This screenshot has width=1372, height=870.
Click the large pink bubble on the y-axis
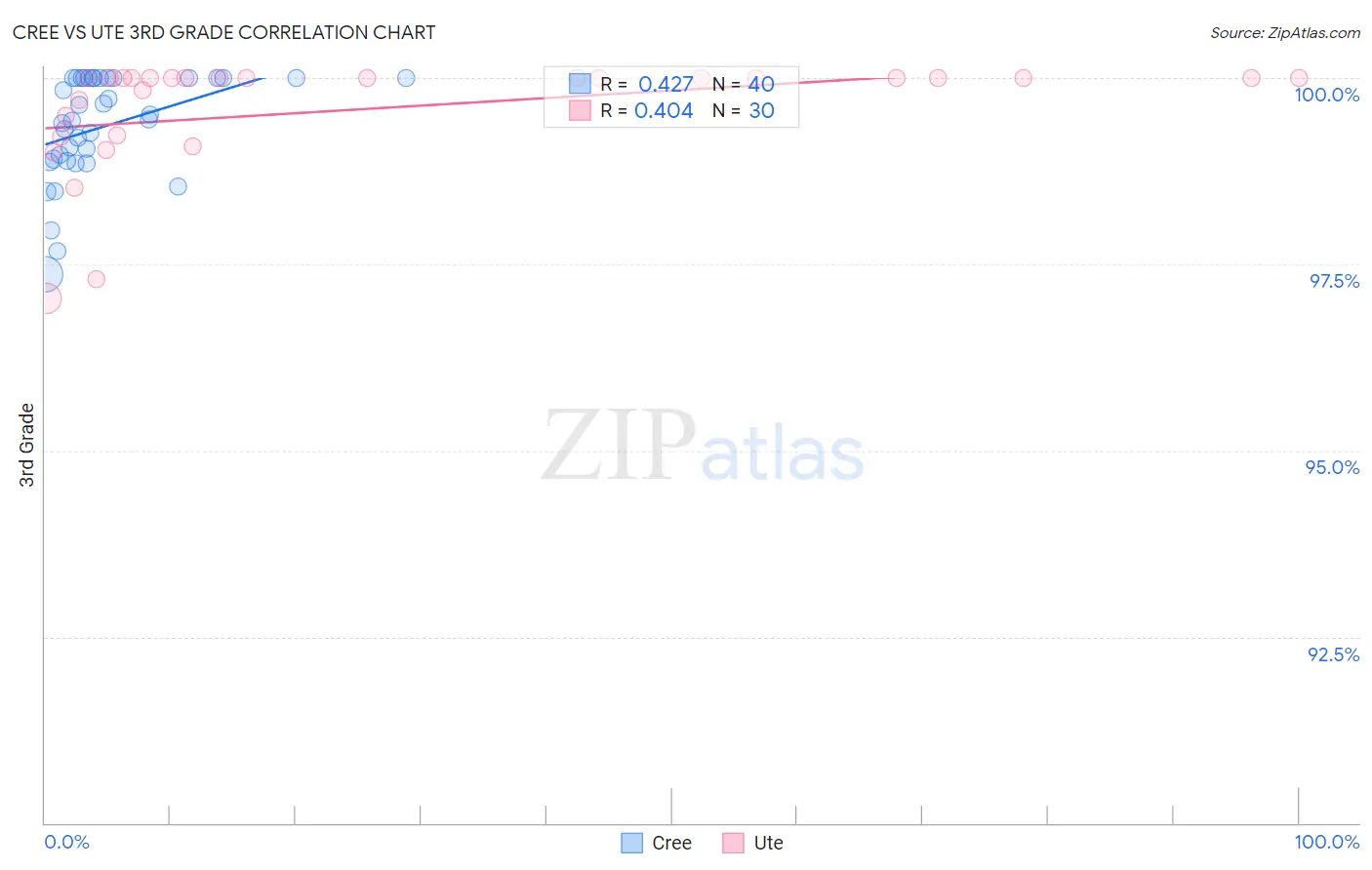(45, 297)
